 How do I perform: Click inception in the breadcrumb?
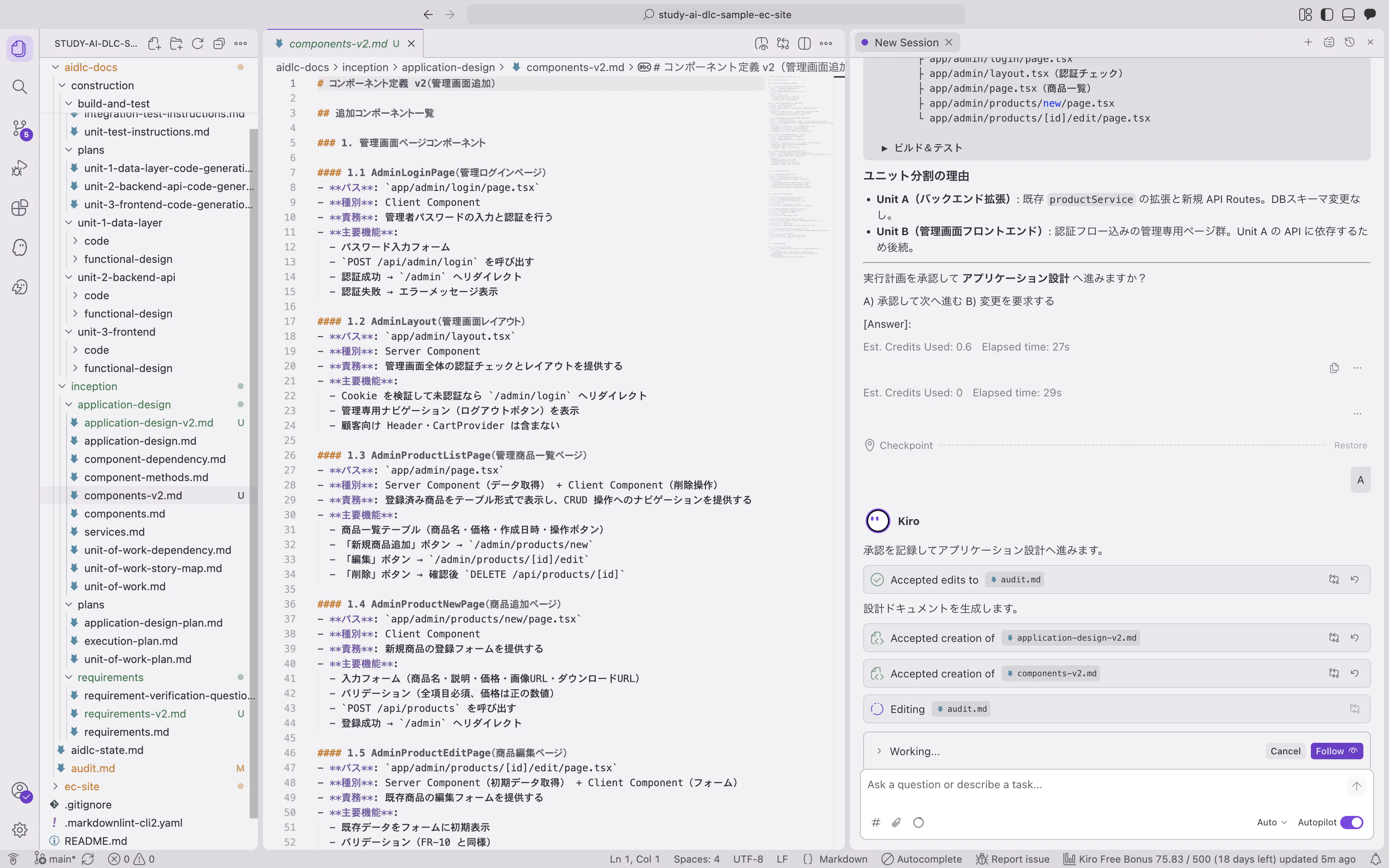[365, 67]
